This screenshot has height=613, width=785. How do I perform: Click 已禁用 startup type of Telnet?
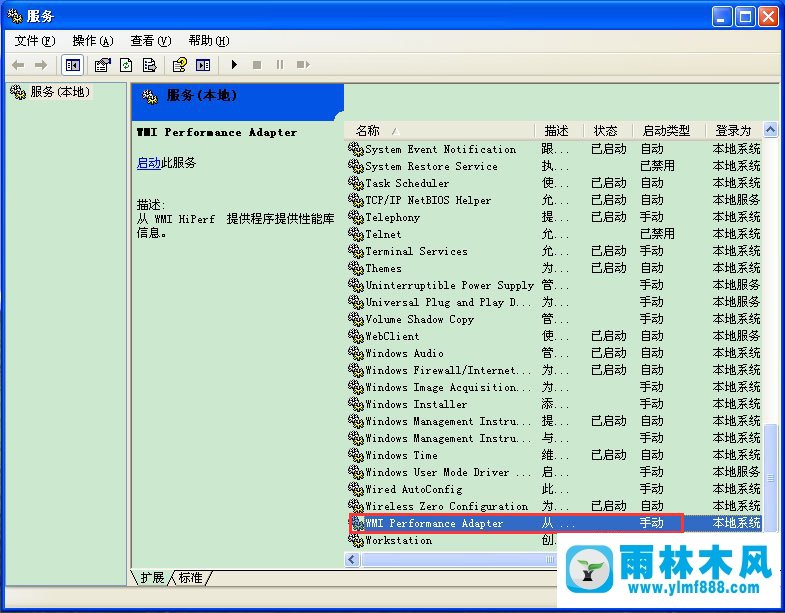tap(657, 234)
